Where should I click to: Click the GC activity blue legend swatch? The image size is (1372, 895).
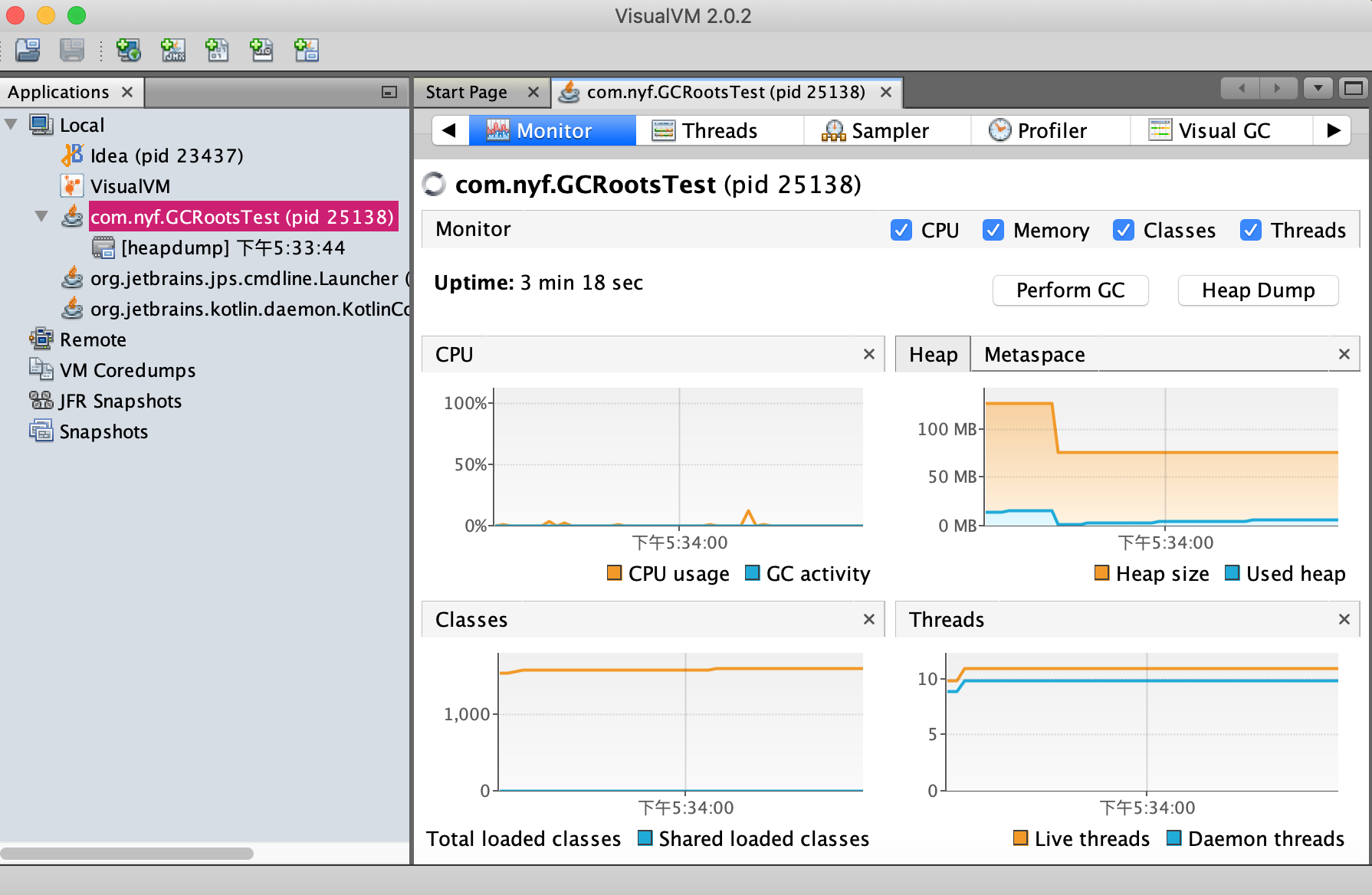click(752, 572)
